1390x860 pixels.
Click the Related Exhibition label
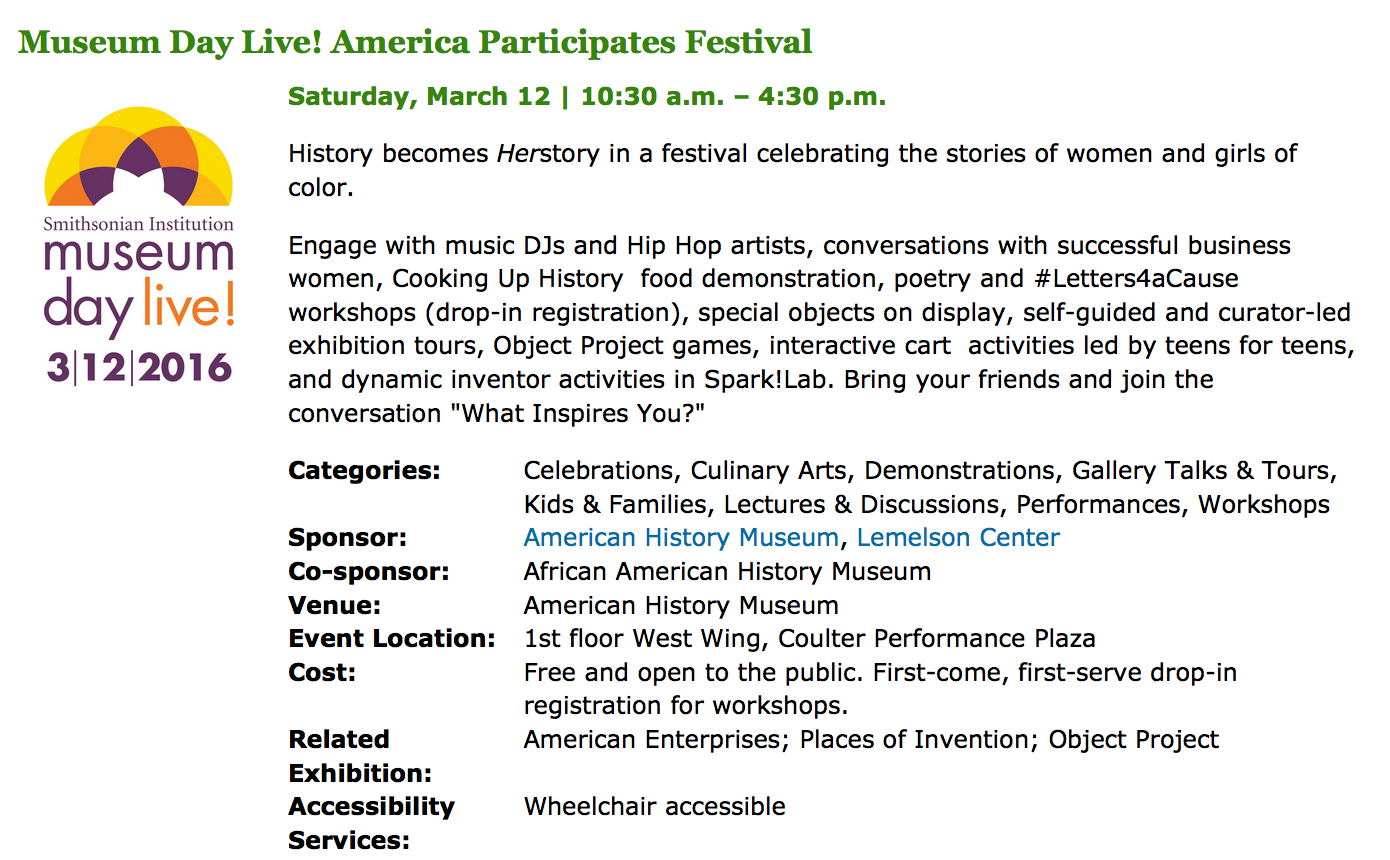tap(359, 756)
